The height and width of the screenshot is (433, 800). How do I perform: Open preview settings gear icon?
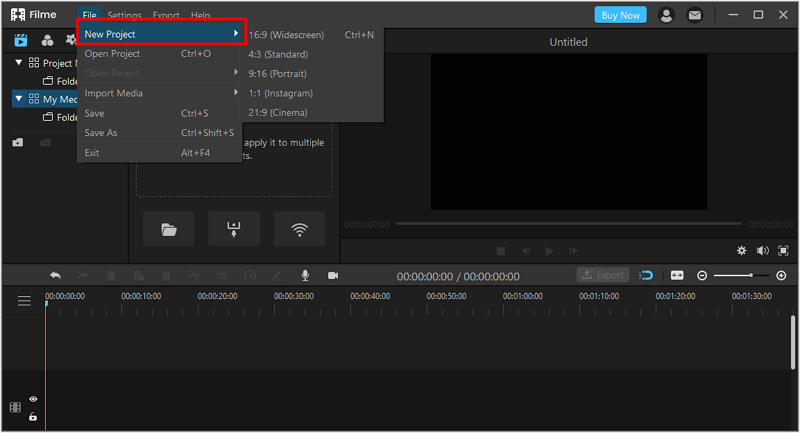[741, 250]
